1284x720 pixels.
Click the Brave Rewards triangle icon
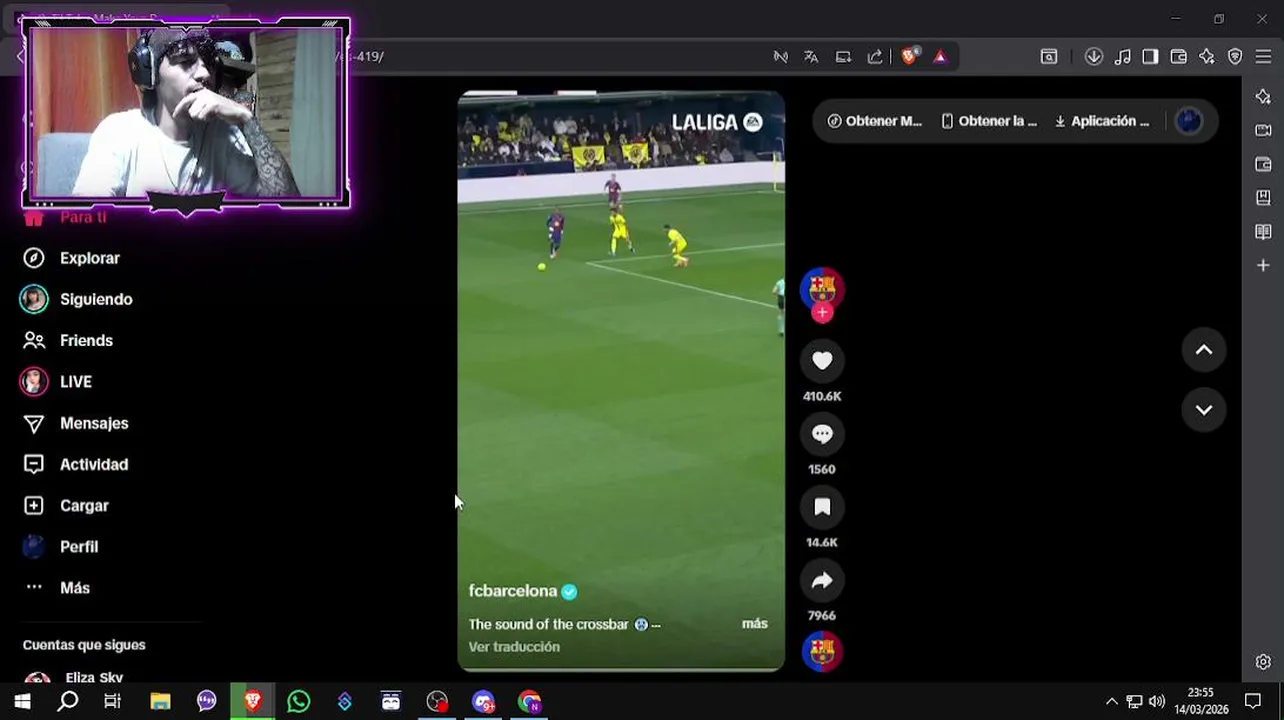point(940,57)
